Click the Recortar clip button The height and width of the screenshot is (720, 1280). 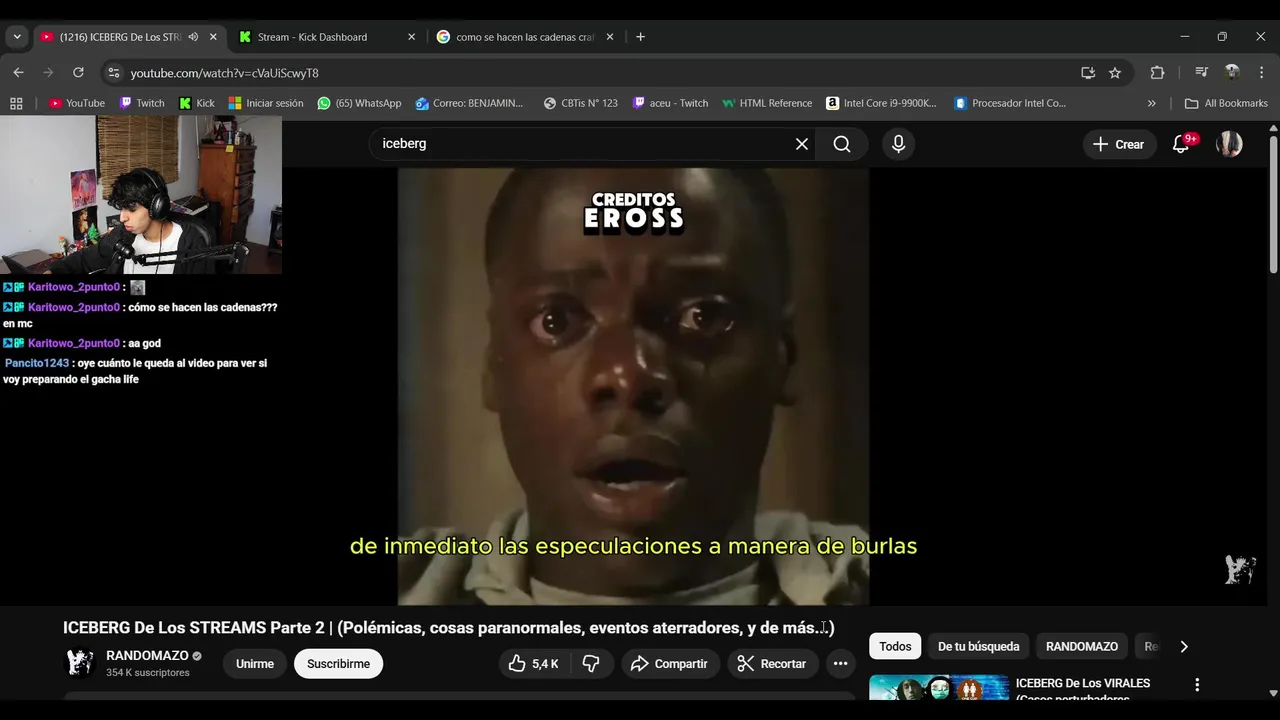(772, 664)
